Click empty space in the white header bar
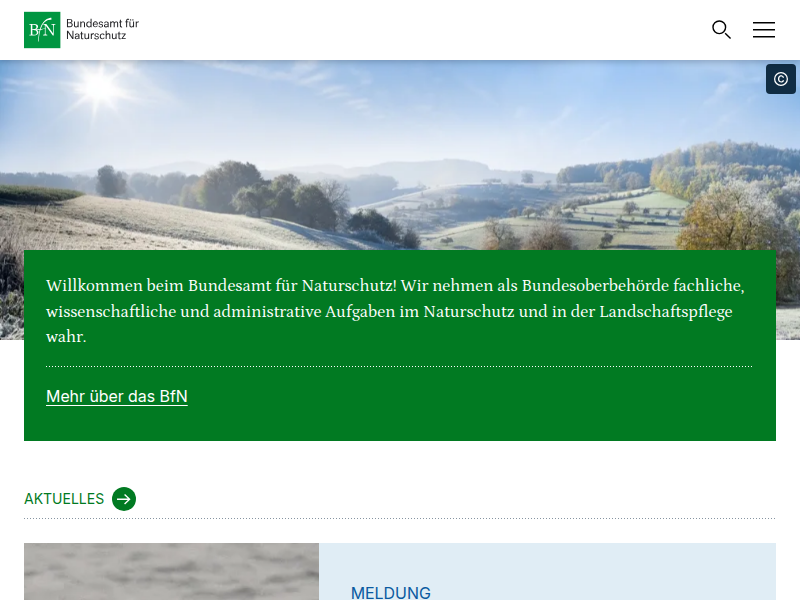This screenshot has height=600, width=800. click(400, 30)
